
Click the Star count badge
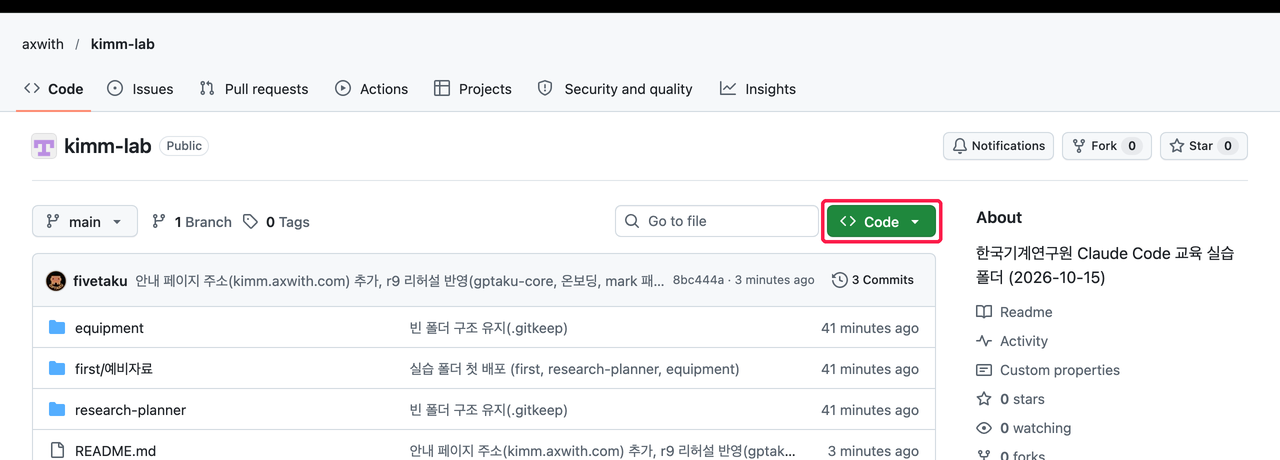click(1228, 146)
